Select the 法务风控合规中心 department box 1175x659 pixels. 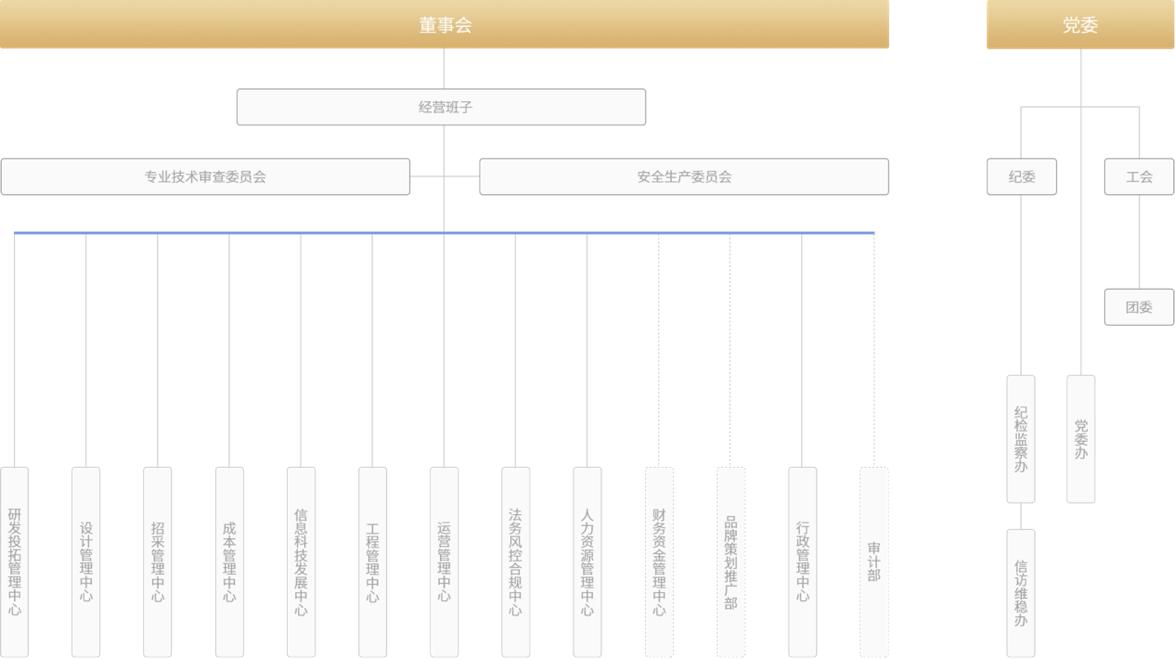click(515, 561)
